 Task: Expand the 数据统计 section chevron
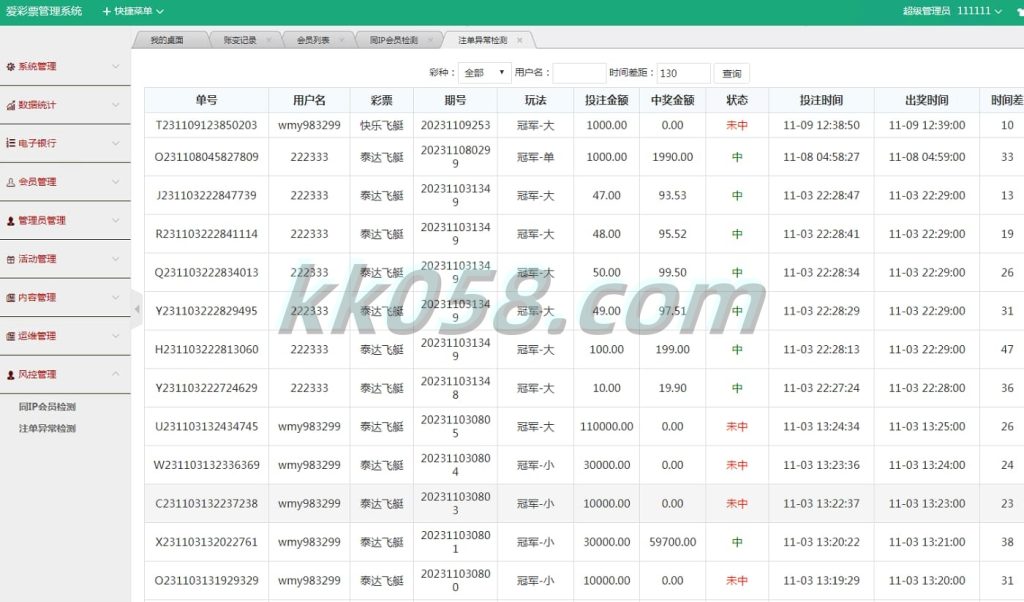[116, 105]
